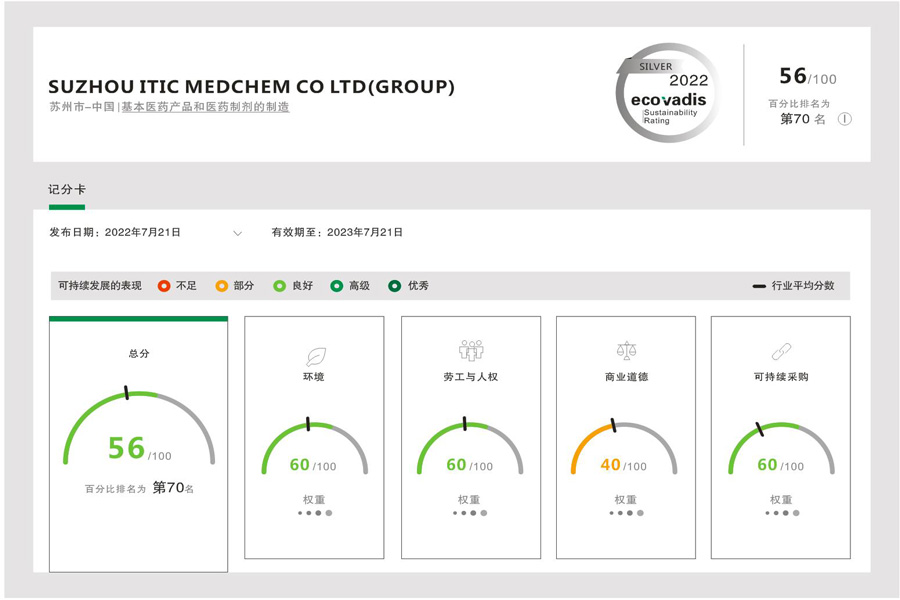Click the 劳工与人权 card title
Screen dimensions: 900x600
tap(471, 377)
